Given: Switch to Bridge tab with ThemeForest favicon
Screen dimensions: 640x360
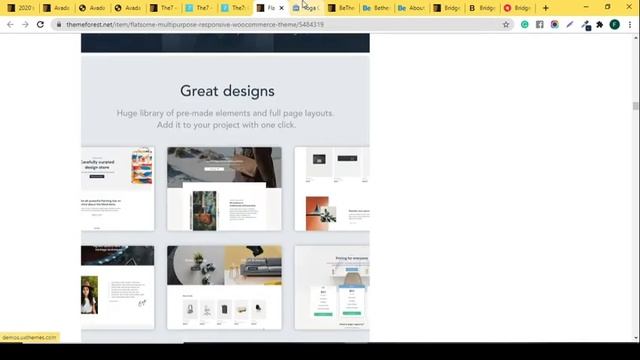Looking at the screenshot, I should tap(447, 8).
